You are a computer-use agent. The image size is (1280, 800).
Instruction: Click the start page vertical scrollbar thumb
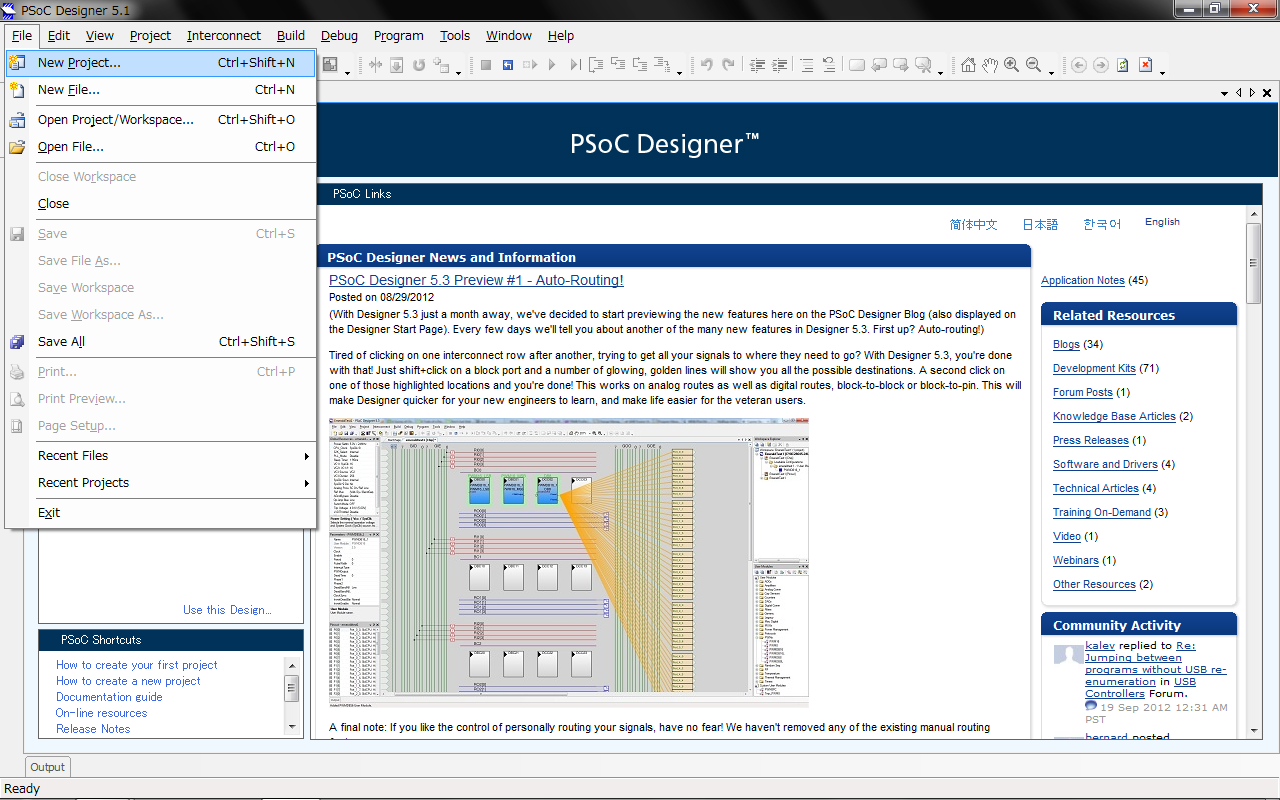1254,263
